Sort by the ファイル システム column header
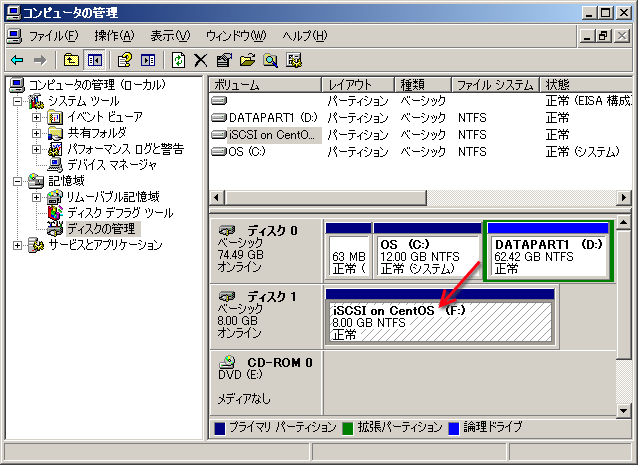 tap(495, 85)
